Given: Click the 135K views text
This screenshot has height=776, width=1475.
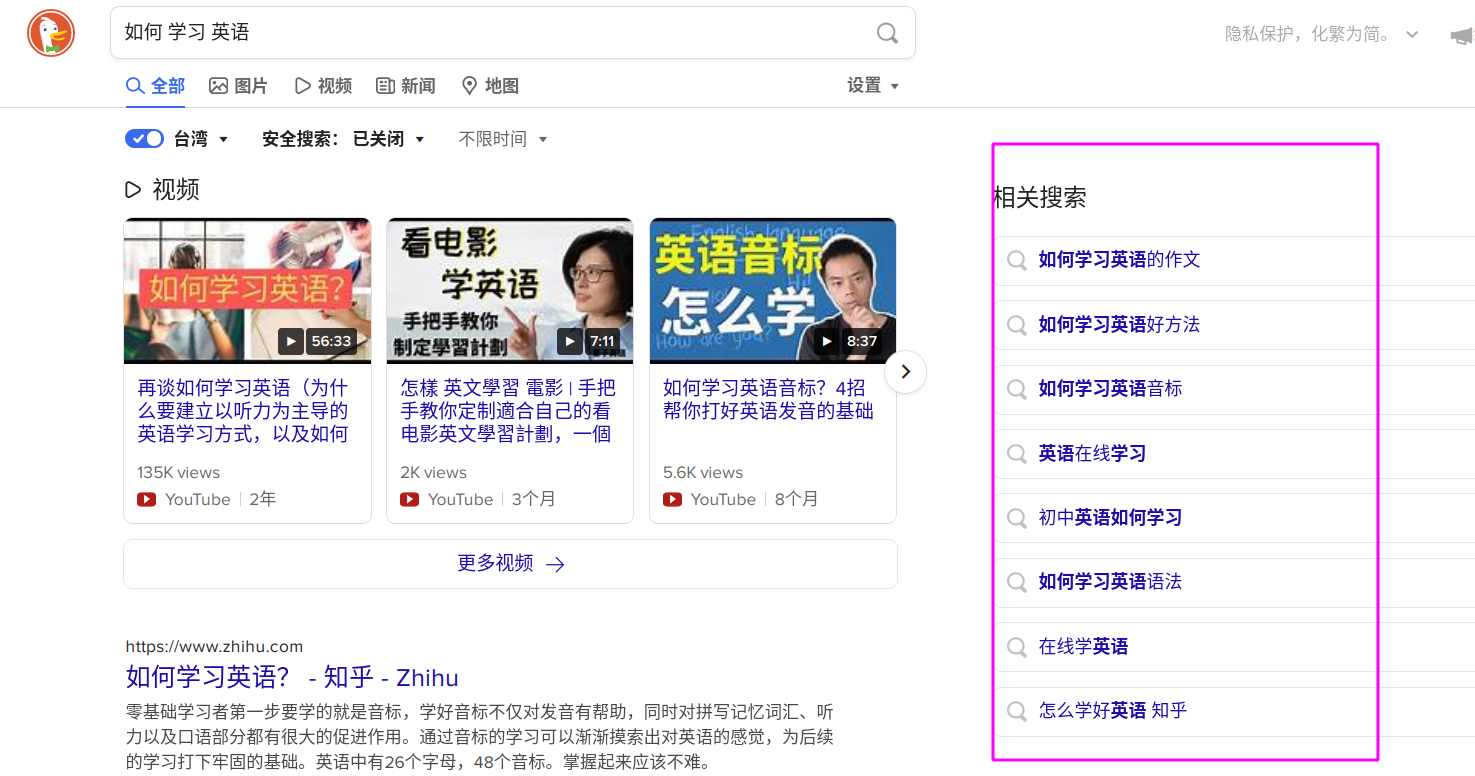Looking at the screenshot, I should pos(178,473).
